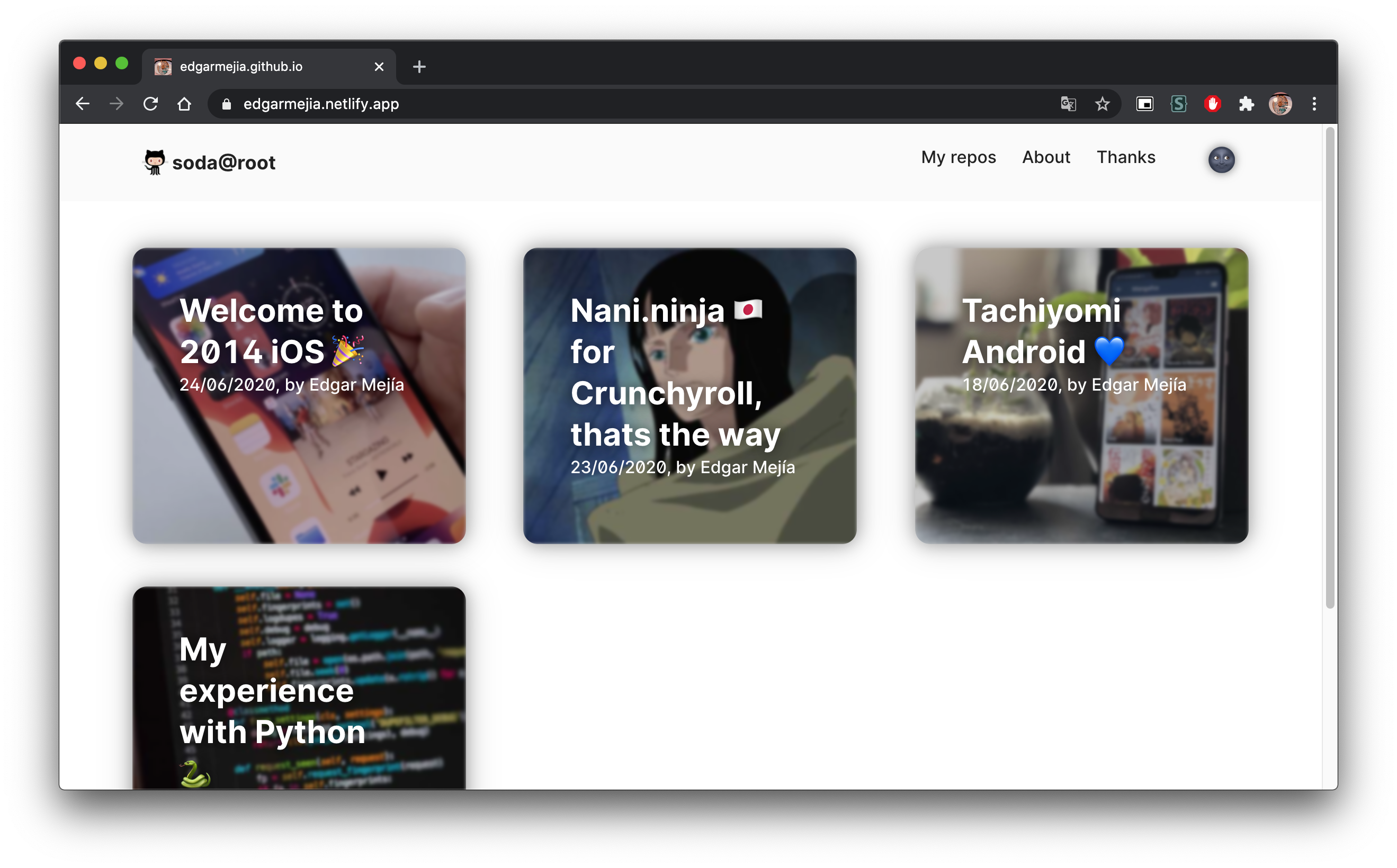Close the edgarmejia.github.io tab
Viewport: 1397px width, 868px height.
pos(379,67)
